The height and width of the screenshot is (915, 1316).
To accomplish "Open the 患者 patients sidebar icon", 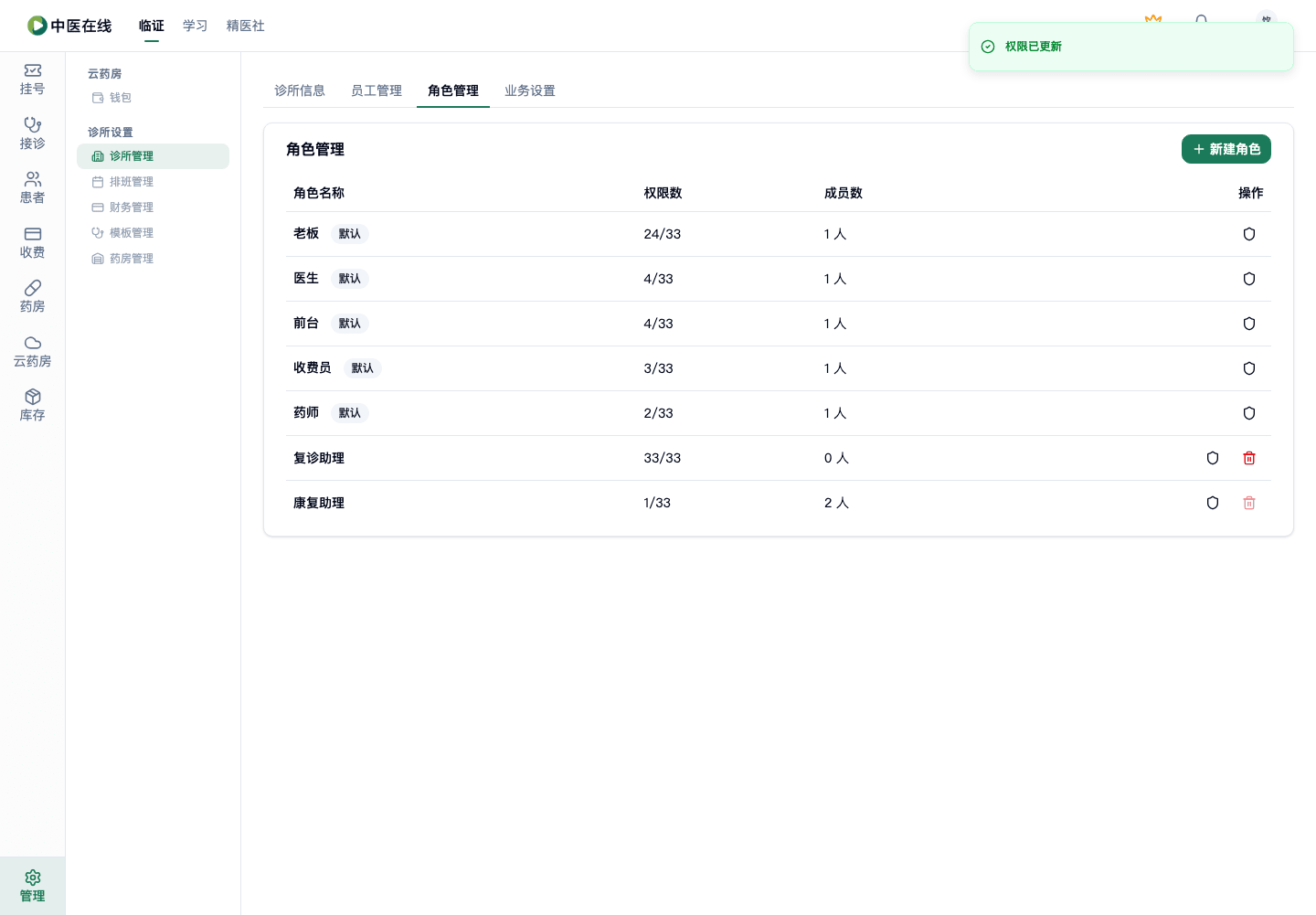I will pos(32,188).
